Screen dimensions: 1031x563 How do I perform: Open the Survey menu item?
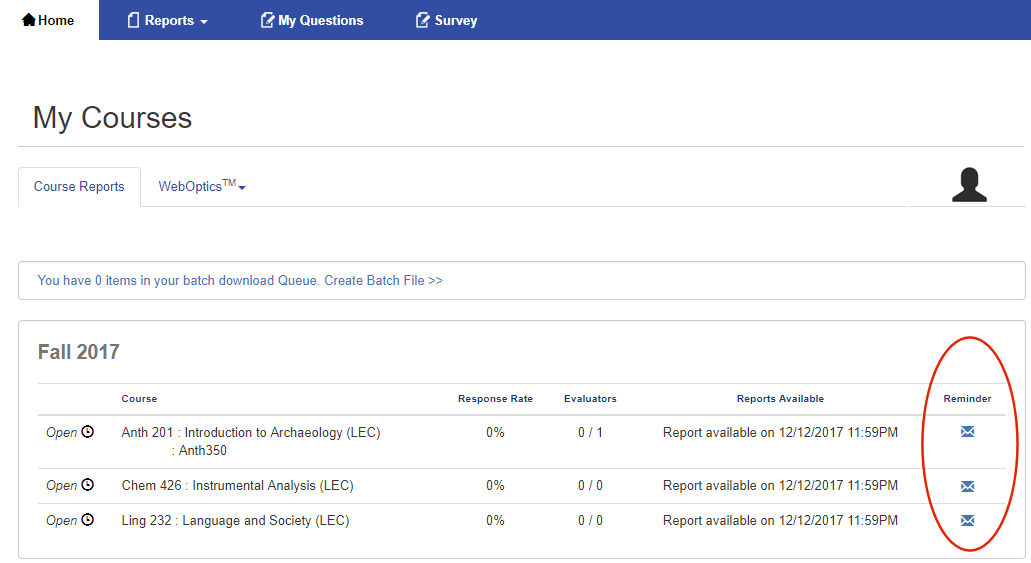tap(446, 20)
